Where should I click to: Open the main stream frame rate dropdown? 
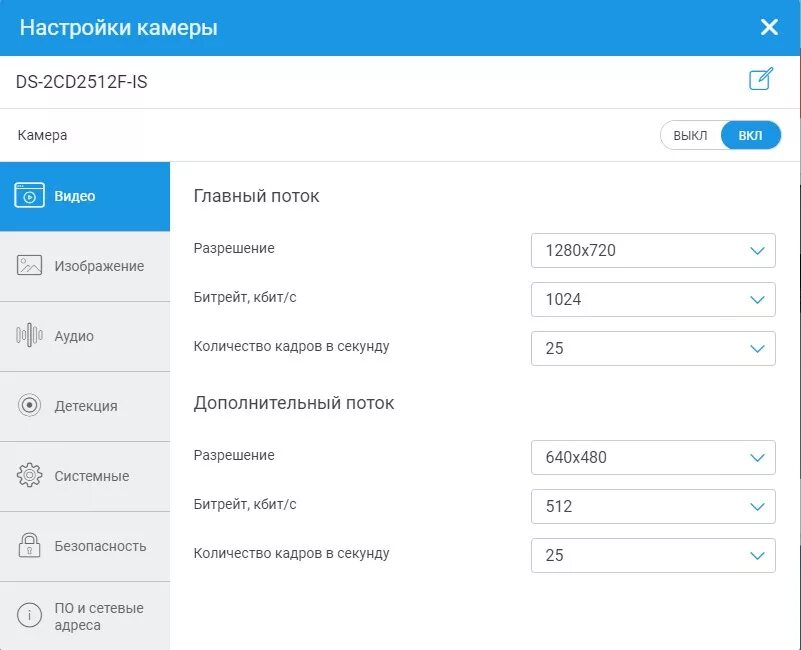pos(653,348)
